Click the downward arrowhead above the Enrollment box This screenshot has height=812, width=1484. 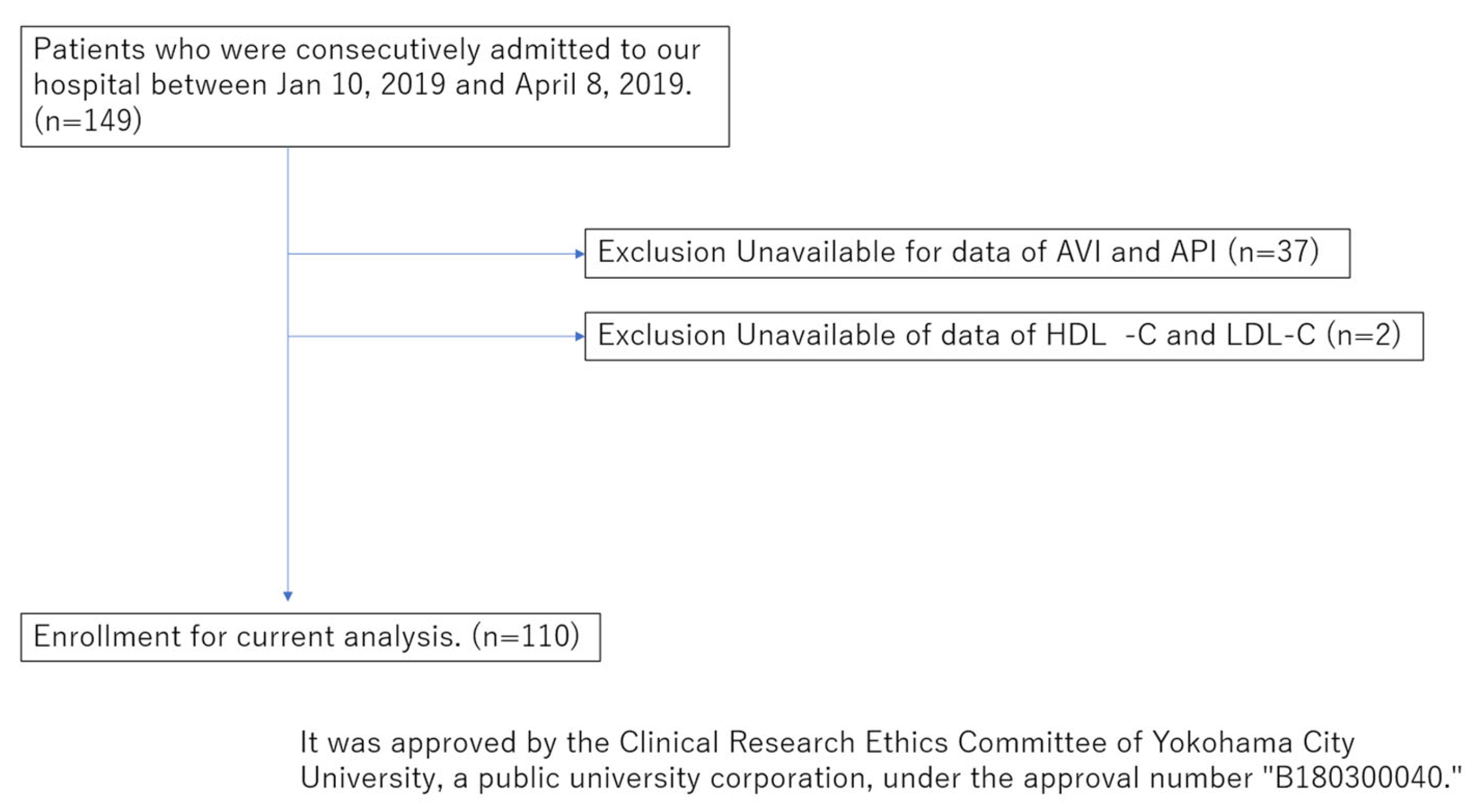coord(288,595)
